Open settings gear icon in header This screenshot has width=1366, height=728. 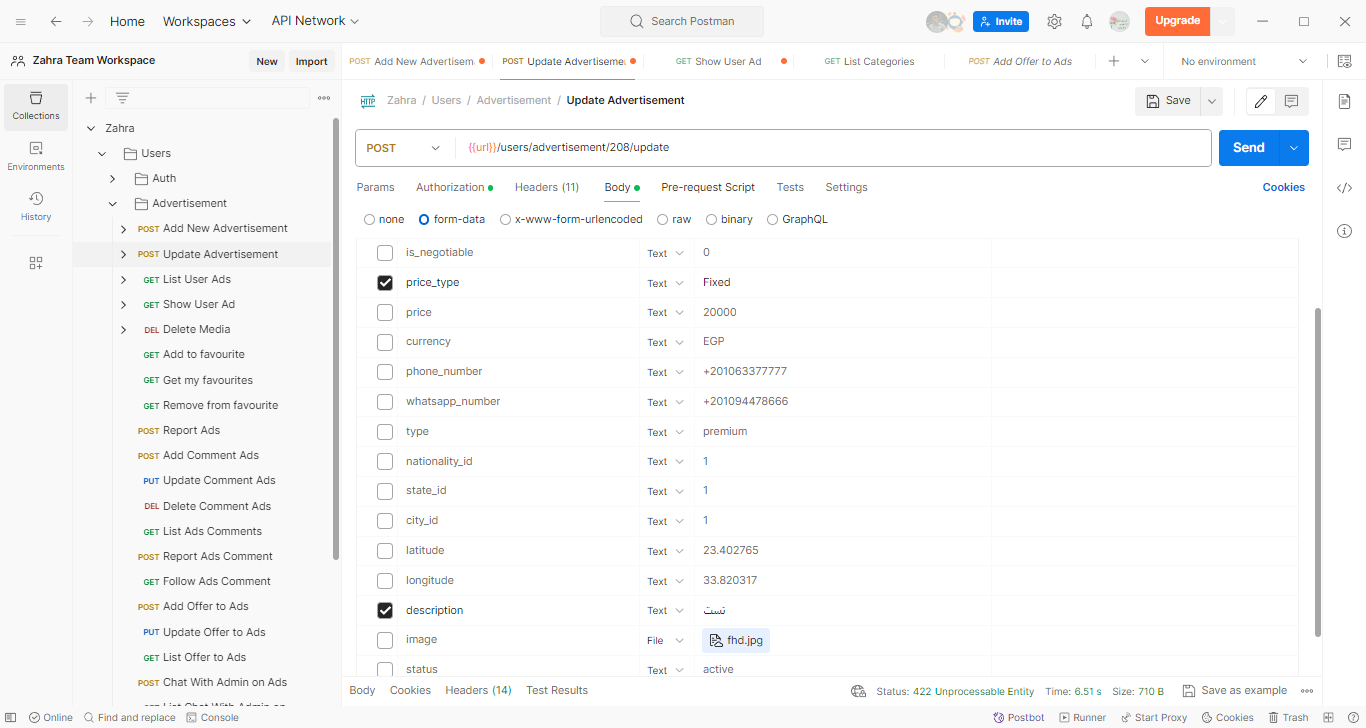click(1054, 21)
